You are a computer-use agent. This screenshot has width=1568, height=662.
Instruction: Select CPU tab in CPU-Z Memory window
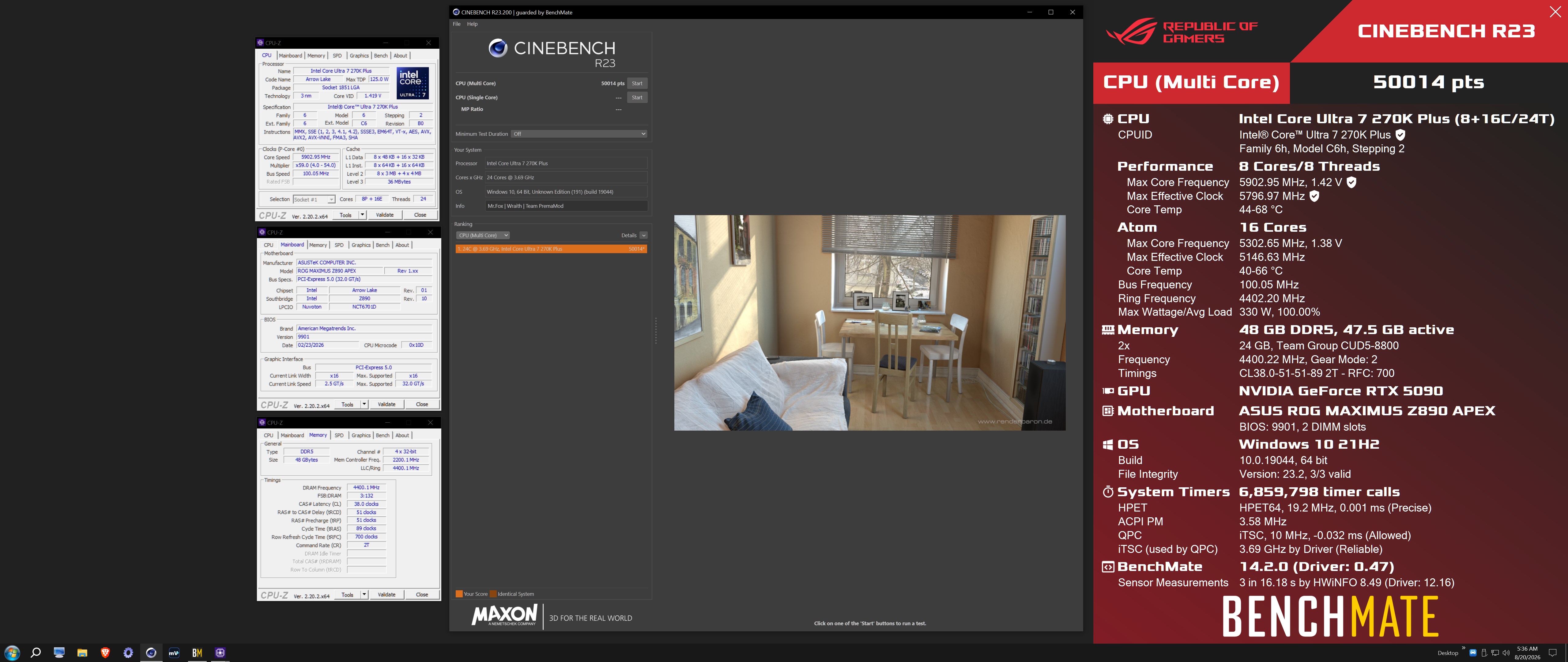point(269,436)
